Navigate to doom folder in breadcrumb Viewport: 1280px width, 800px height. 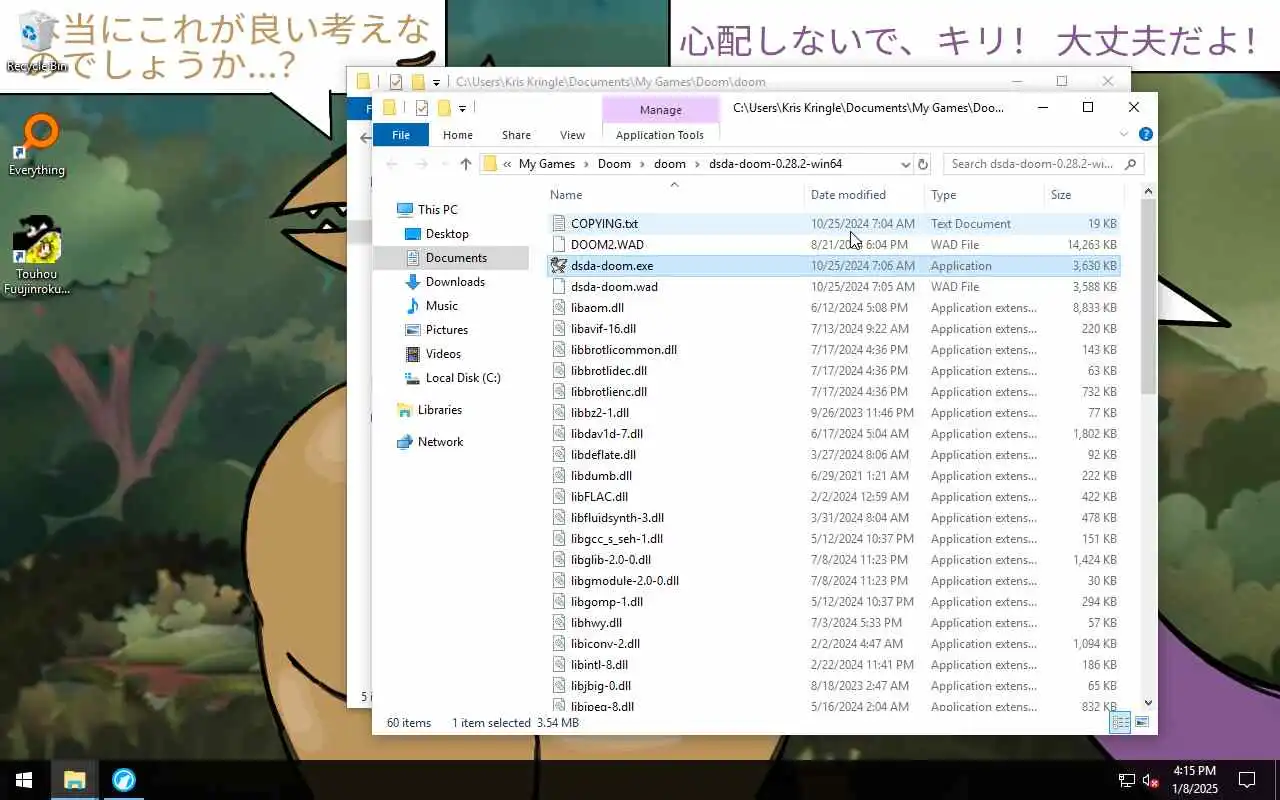670,164
